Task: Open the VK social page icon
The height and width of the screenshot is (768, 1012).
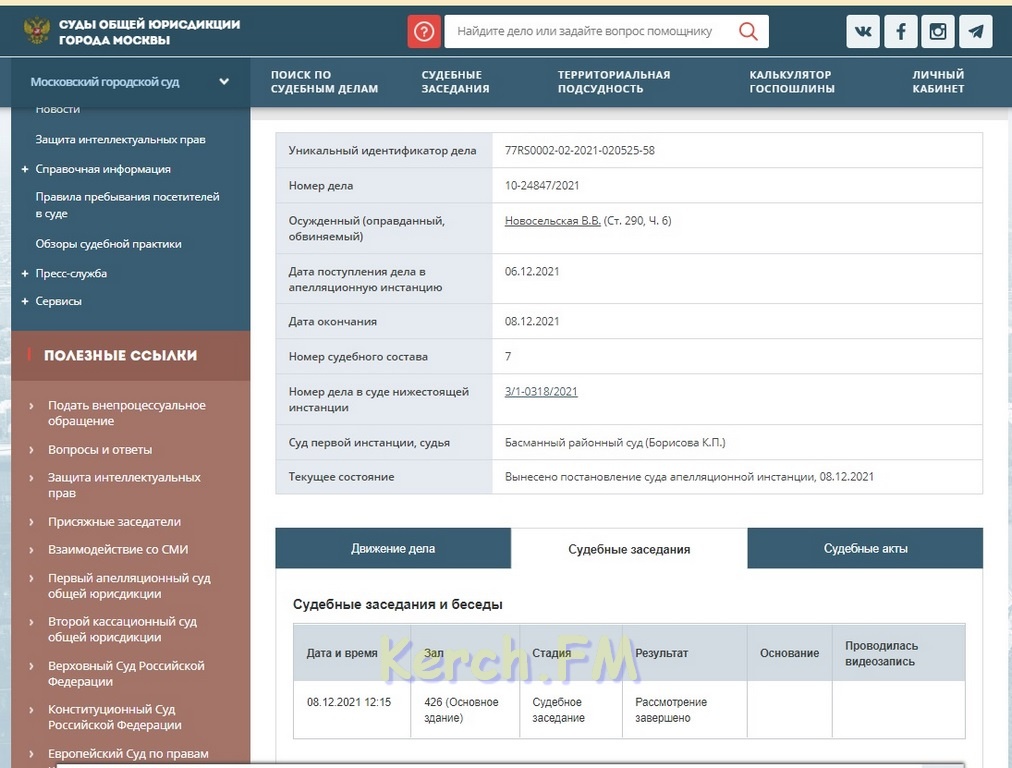Action: [x=863, y=31]
